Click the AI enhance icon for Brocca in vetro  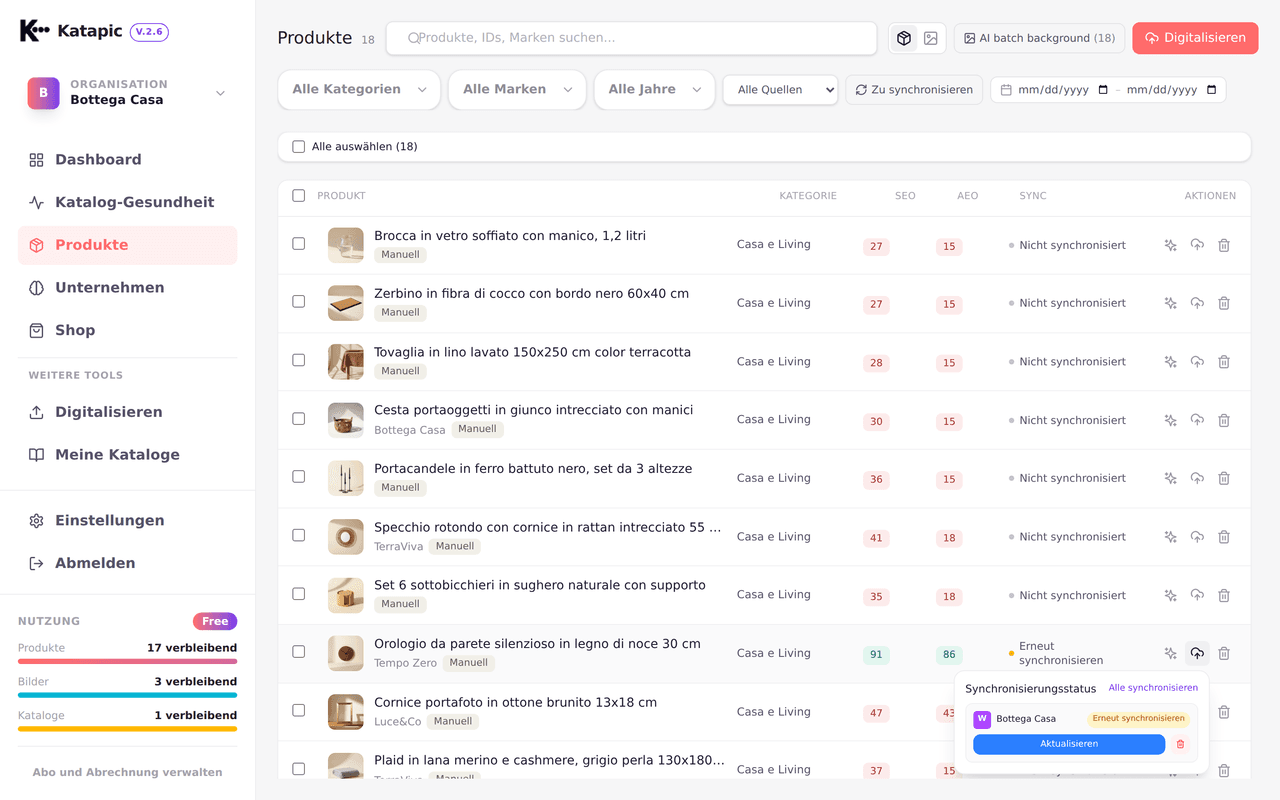pos(1170,245)
